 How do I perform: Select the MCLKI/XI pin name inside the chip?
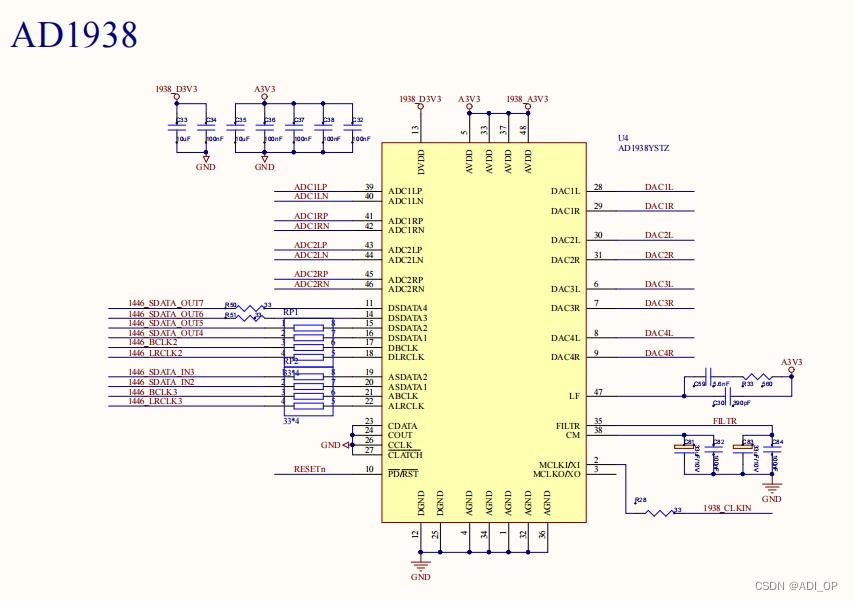coord(559,465)
